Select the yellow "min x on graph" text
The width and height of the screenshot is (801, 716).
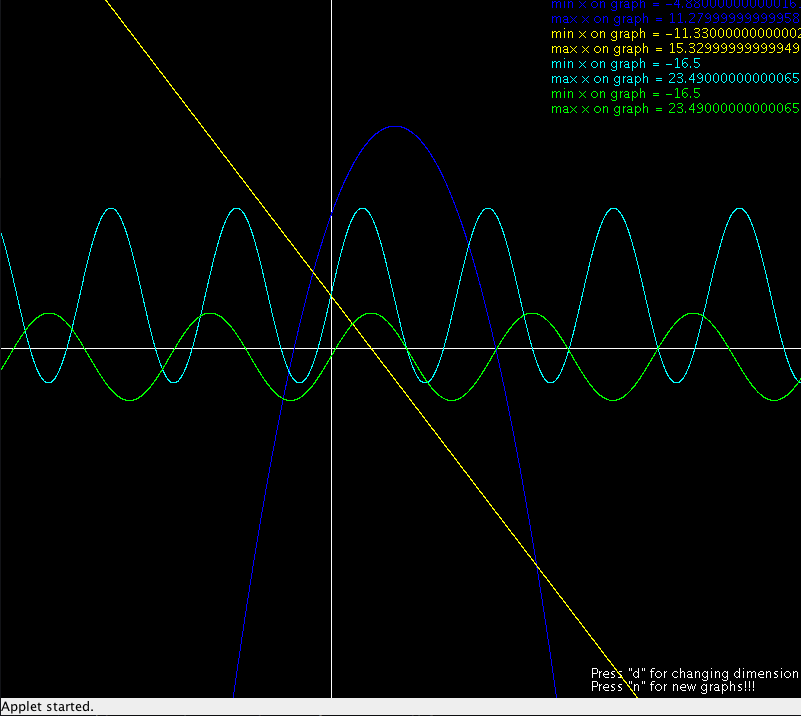[x=676, y=34]
